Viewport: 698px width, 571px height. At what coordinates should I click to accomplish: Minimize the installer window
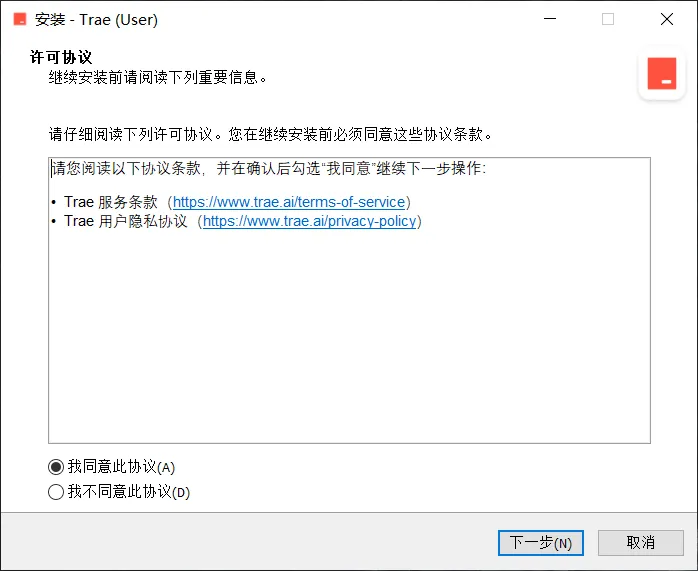550,19
